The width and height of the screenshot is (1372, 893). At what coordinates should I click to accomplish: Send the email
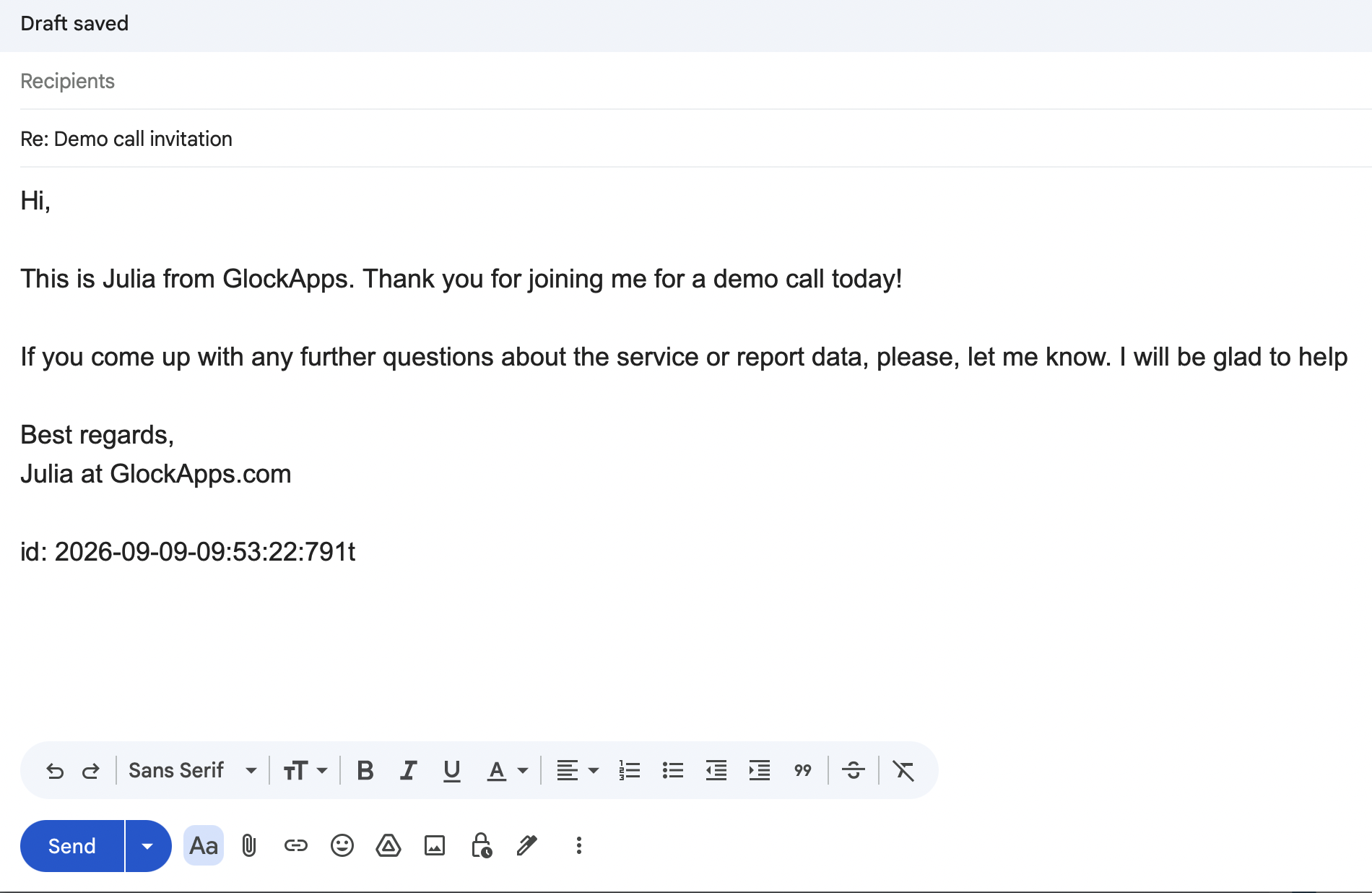point(72,845)
